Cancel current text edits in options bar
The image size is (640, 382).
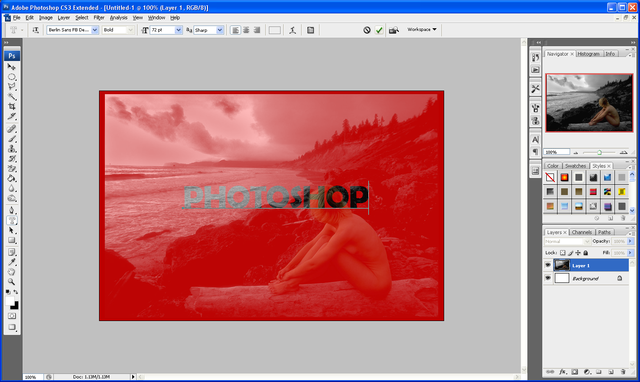click(x=367, y=30)
